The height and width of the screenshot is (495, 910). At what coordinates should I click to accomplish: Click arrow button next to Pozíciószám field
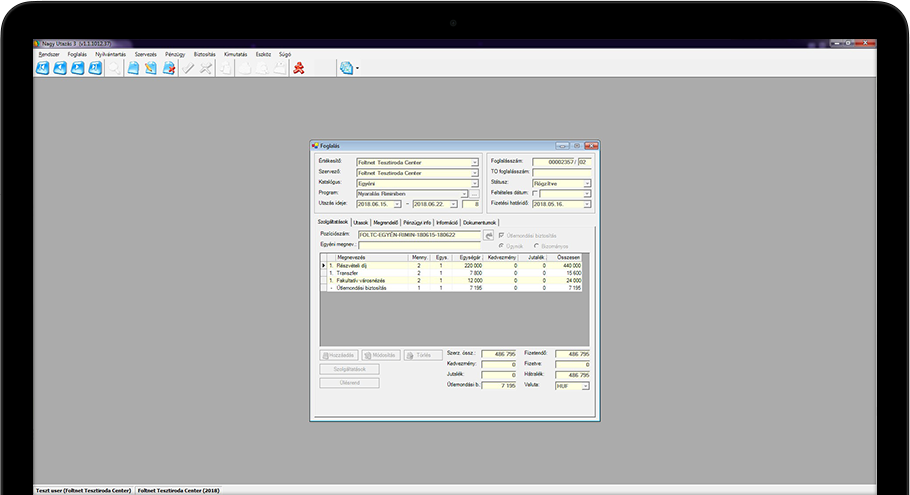[489, 235]
